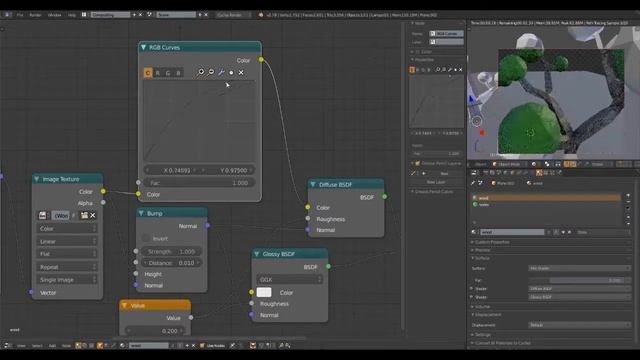
Task: Click Glossy BSDF output socket
Action: (328, 266)
